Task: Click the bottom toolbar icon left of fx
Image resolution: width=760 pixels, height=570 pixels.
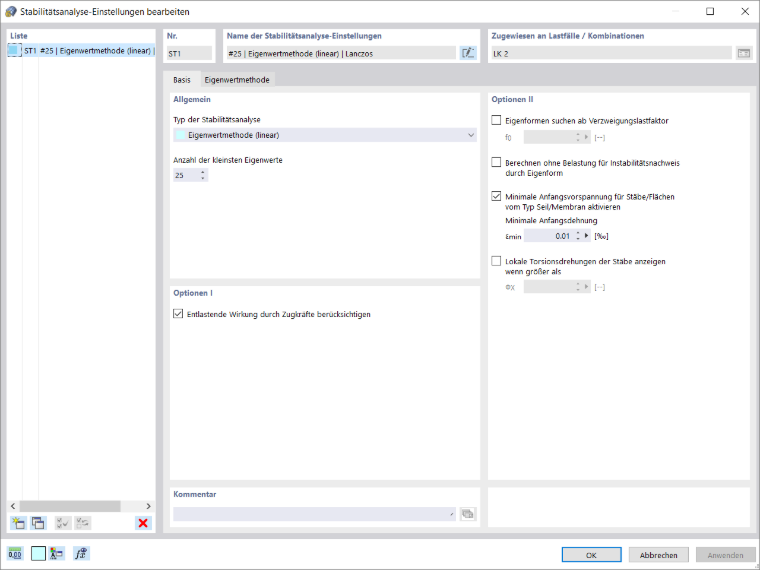Action: pyautogui.click(x=57, y=554)
